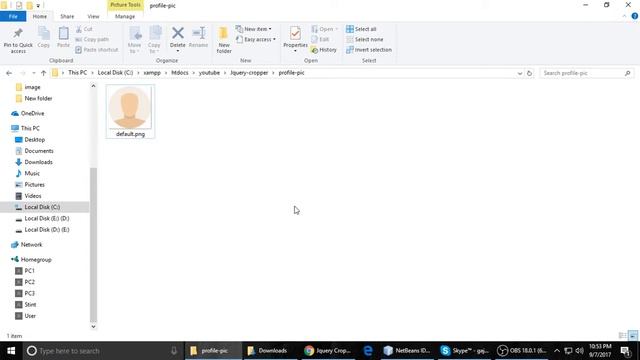Switch to the View tab
Screen dimensions: 640x360
93,16
